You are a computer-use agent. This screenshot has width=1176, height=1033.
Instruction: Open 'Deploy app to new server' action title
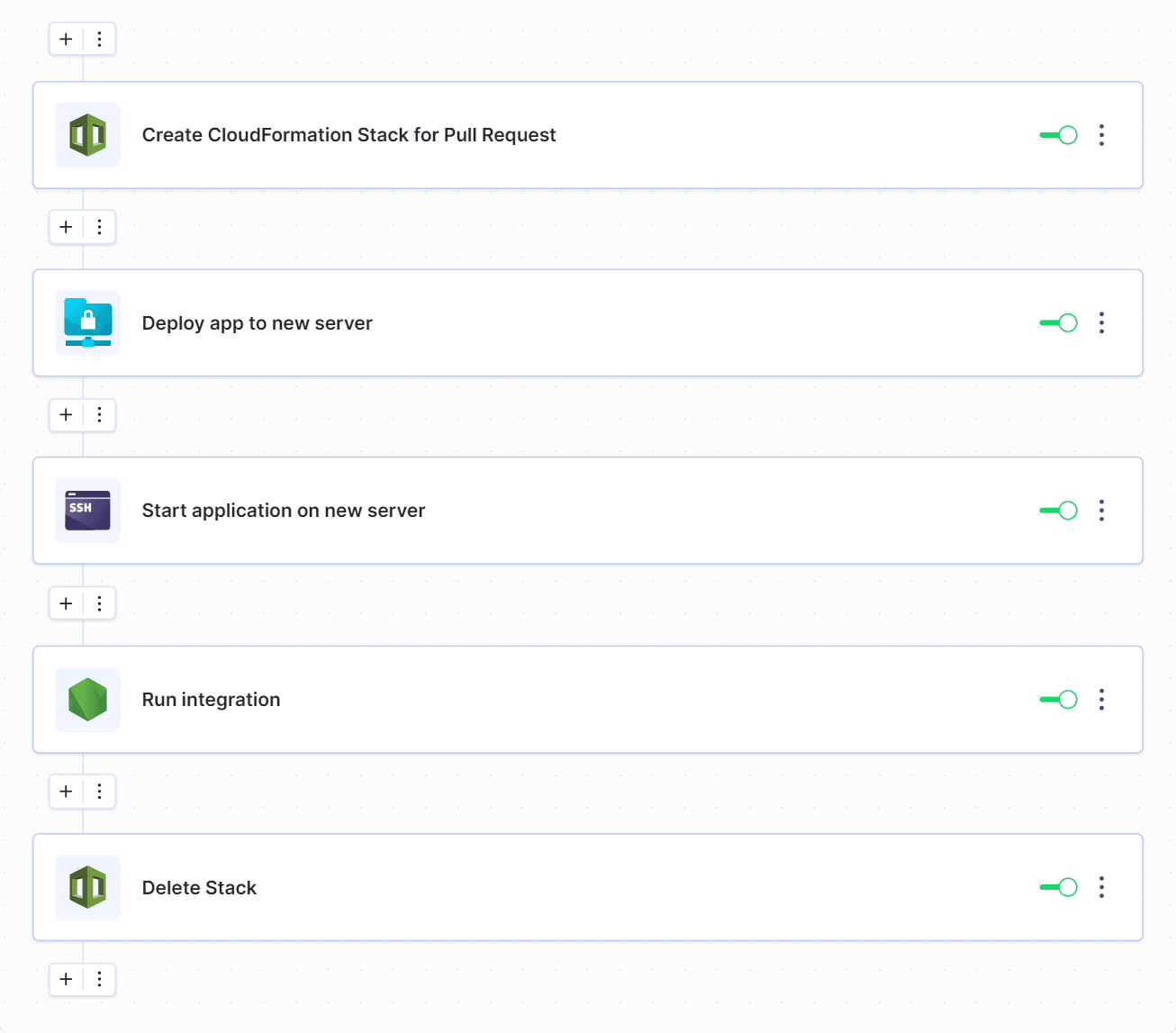[257, 323]
